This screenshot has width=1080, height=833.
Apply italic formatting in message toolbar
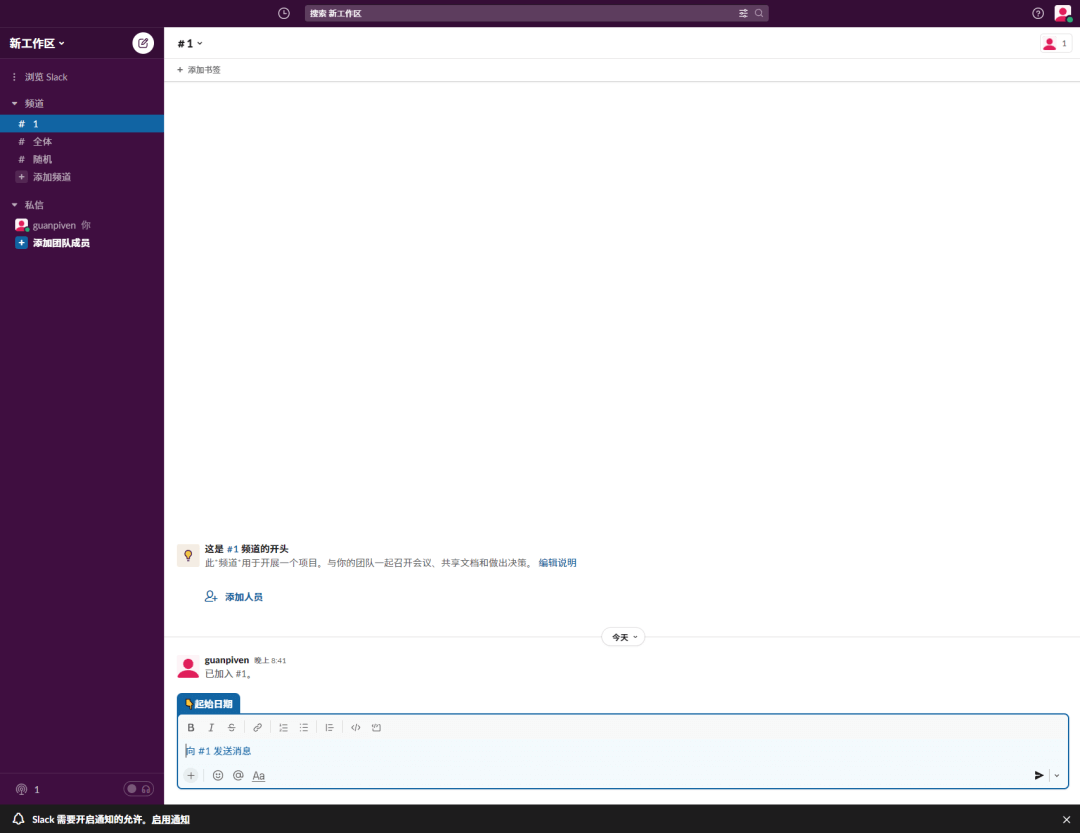(211, 728)
